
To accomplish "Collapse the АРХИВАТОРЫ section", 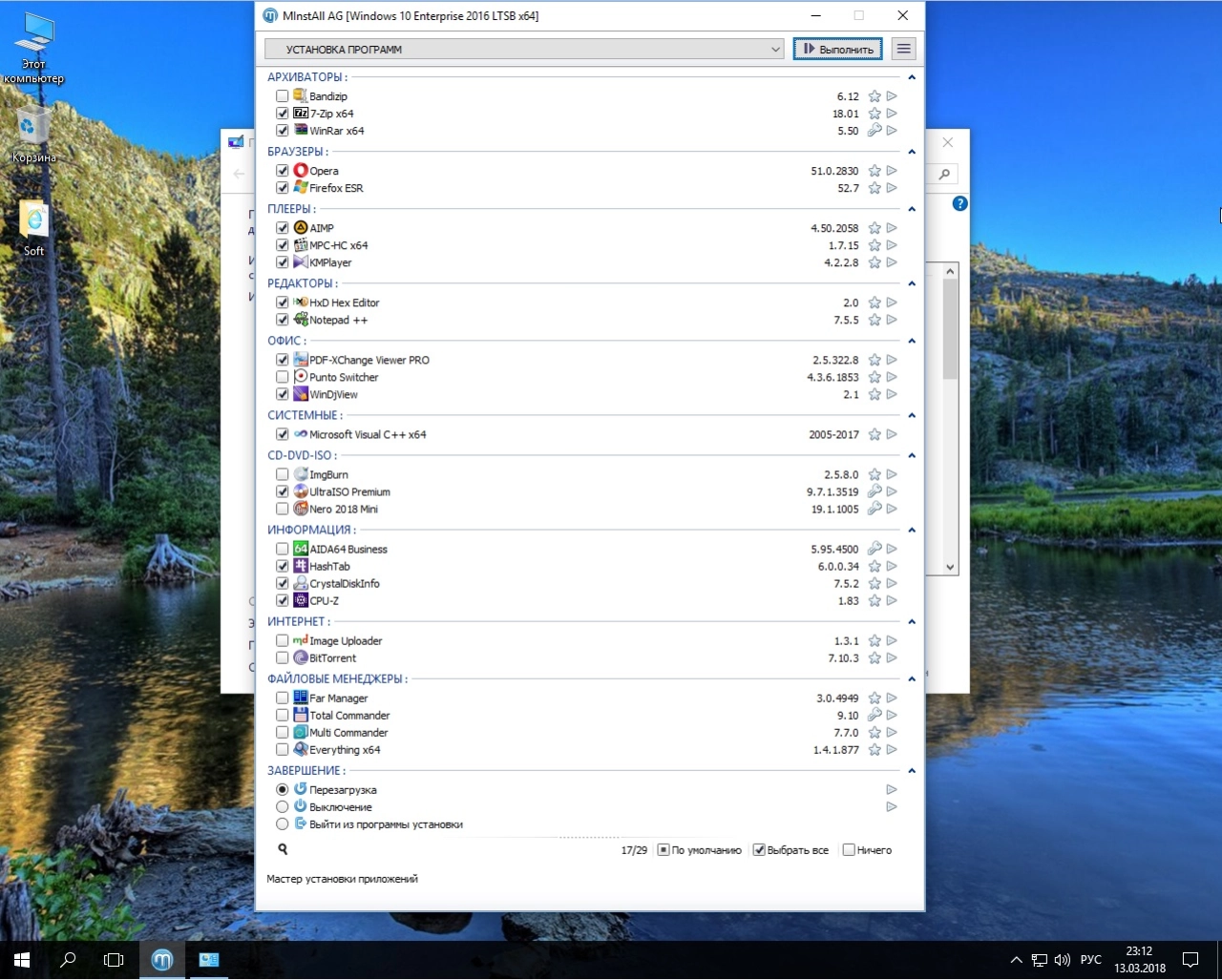I will [912, 77].
